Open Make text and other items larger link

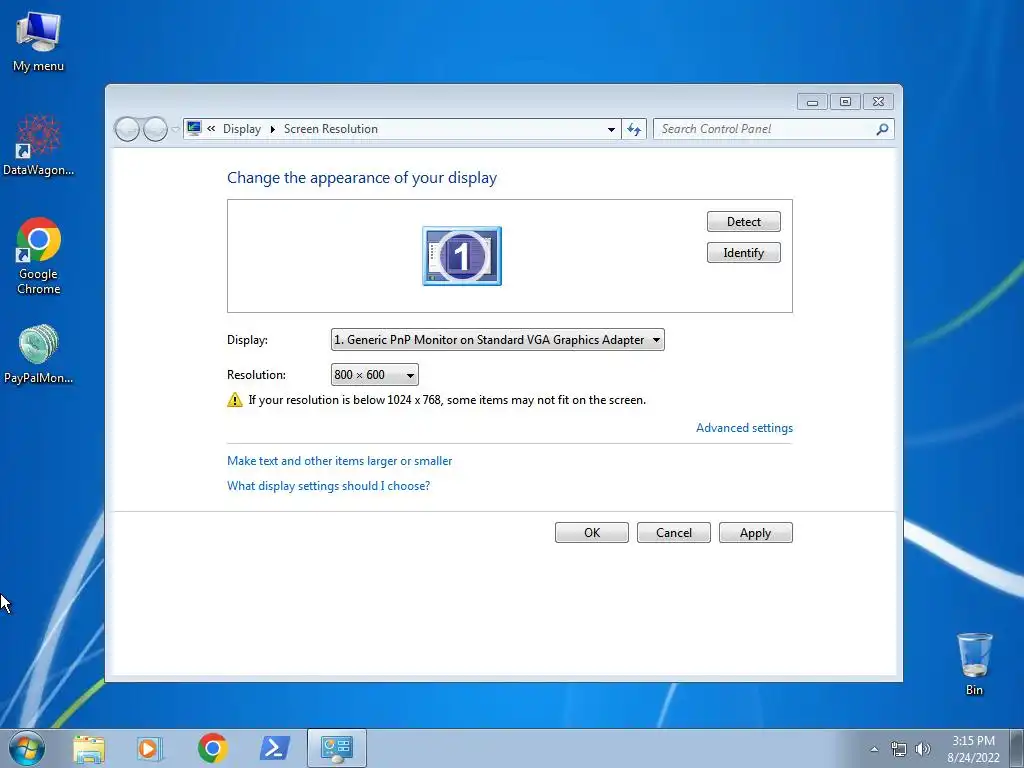coord(340,460)
